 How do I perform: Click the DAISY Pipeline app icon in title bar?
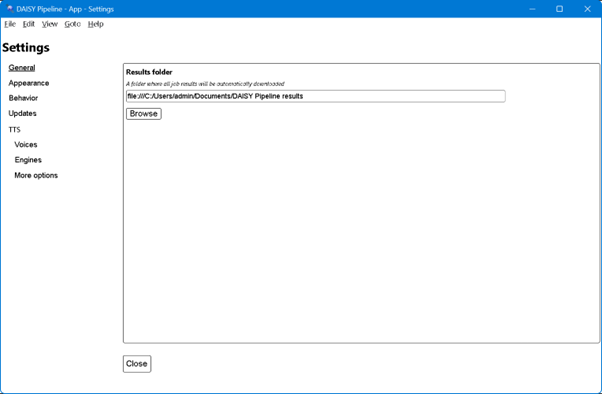pos(10,9)
